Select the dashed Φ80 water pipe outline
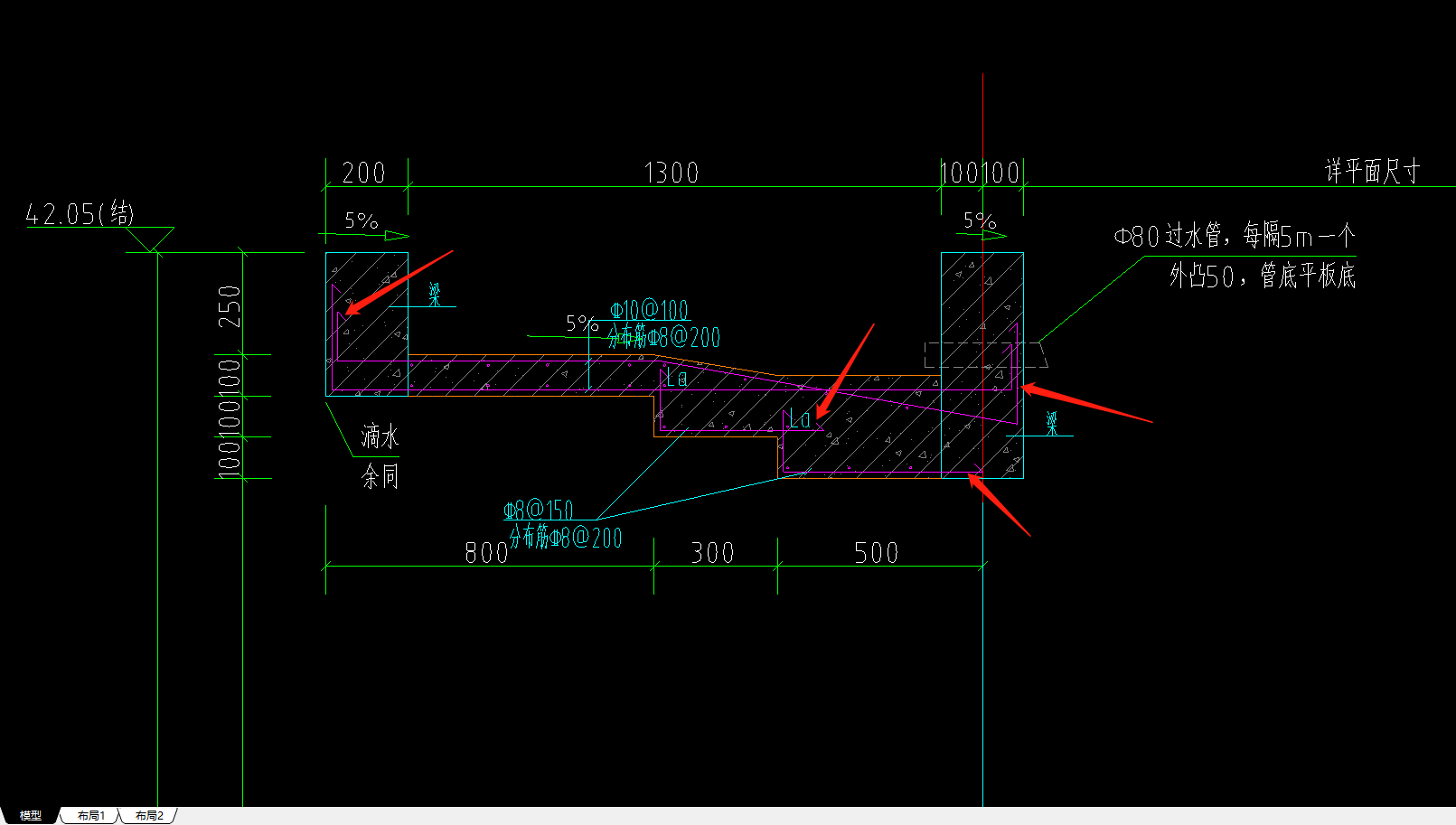Viewport: 1456px width, 825px height. [x=986, y=355]
